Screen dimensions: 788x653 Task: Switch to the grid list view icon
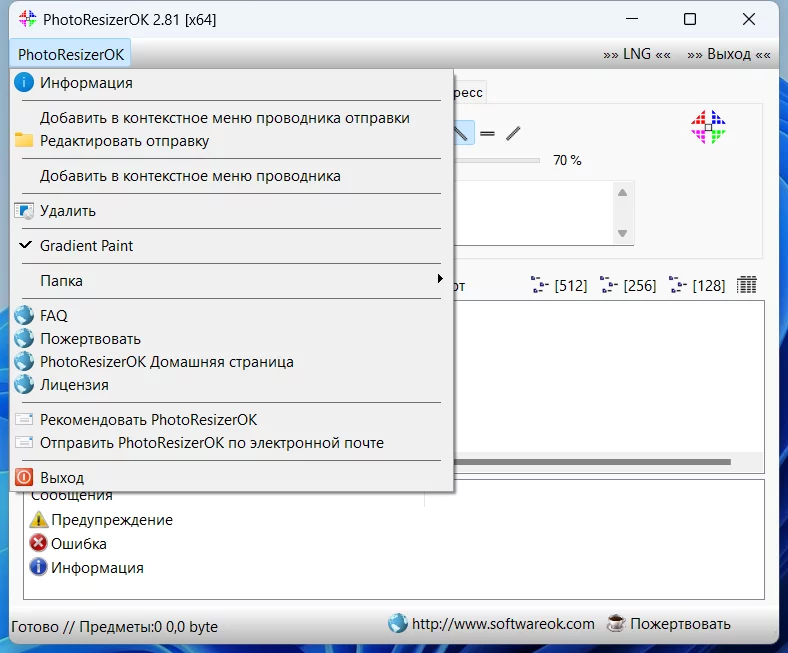(746, 285)
